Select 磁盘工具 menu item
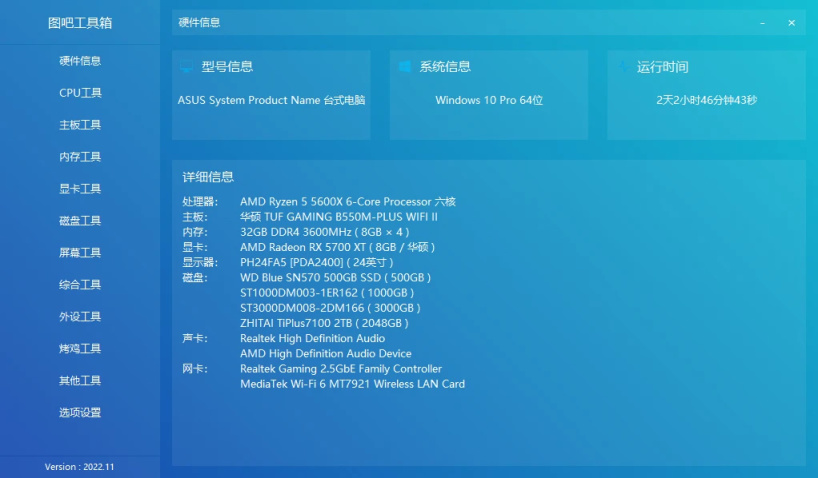This screenshot has height=478, width=818. [x=80, y=221]
